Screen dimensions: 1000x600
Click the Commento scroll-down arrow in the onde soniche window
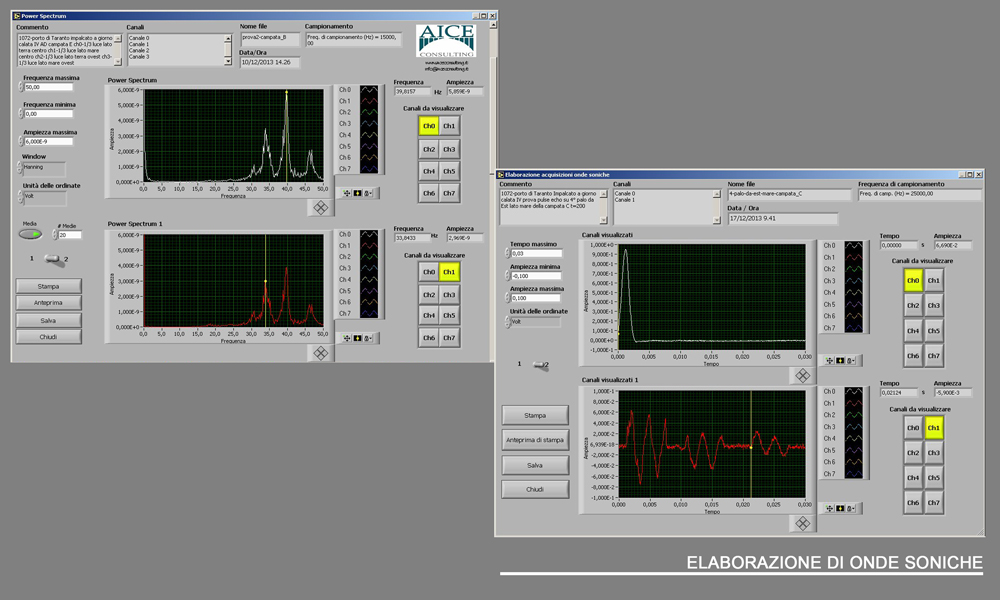click(x=604, y=221)
